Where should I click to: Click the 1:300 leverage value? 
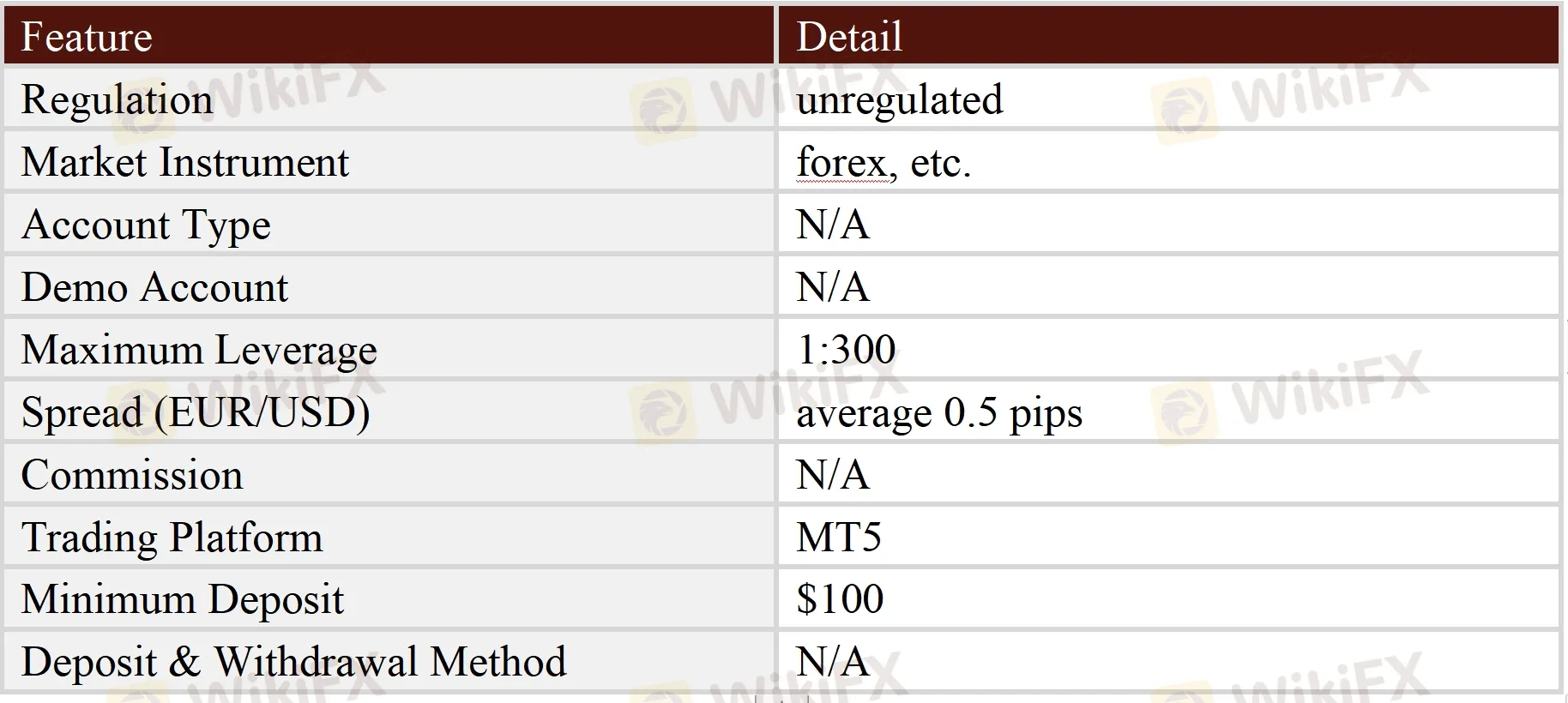[x=846, y=350]
